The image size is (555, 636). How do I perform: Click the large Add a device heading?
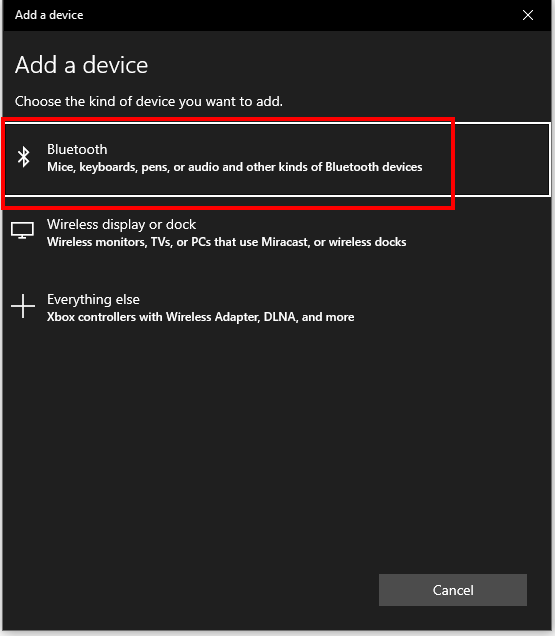point(82,65)
